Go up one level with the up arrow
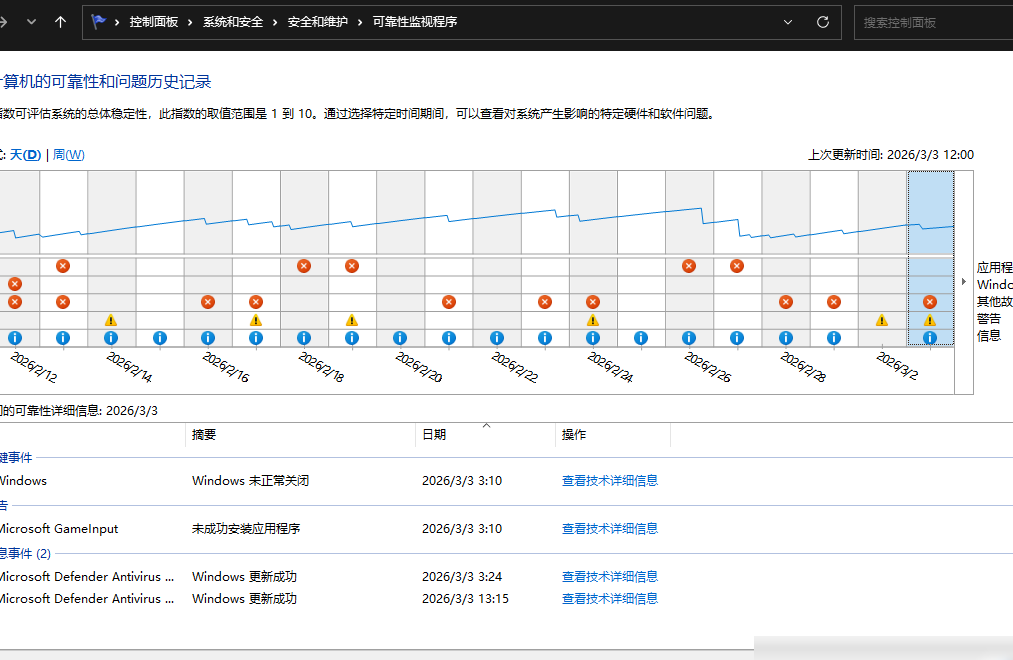This screenshot has height=660, width=1013. (x=60, y=22)
